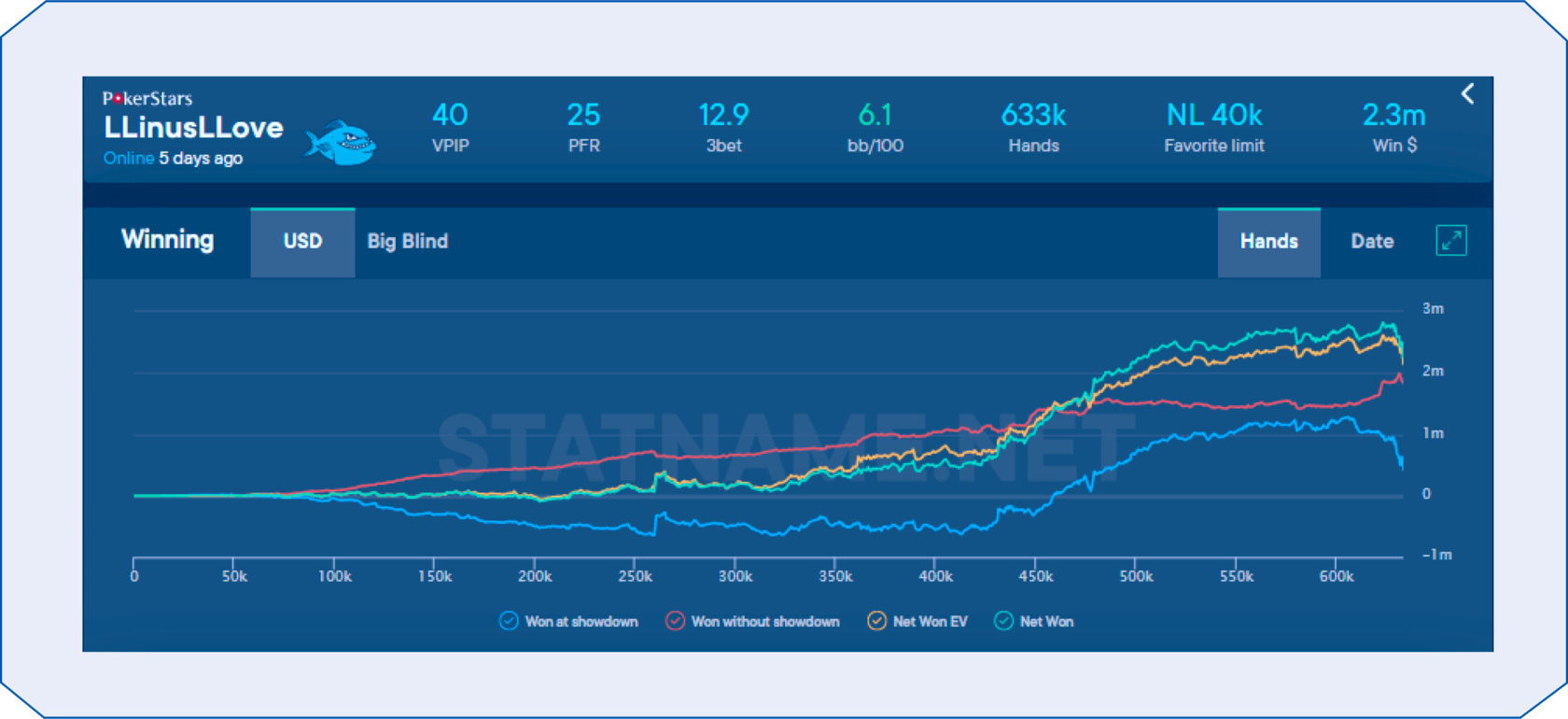
Task: Click the 300k mark on the x-axis
Action: (x=735, y=577)
